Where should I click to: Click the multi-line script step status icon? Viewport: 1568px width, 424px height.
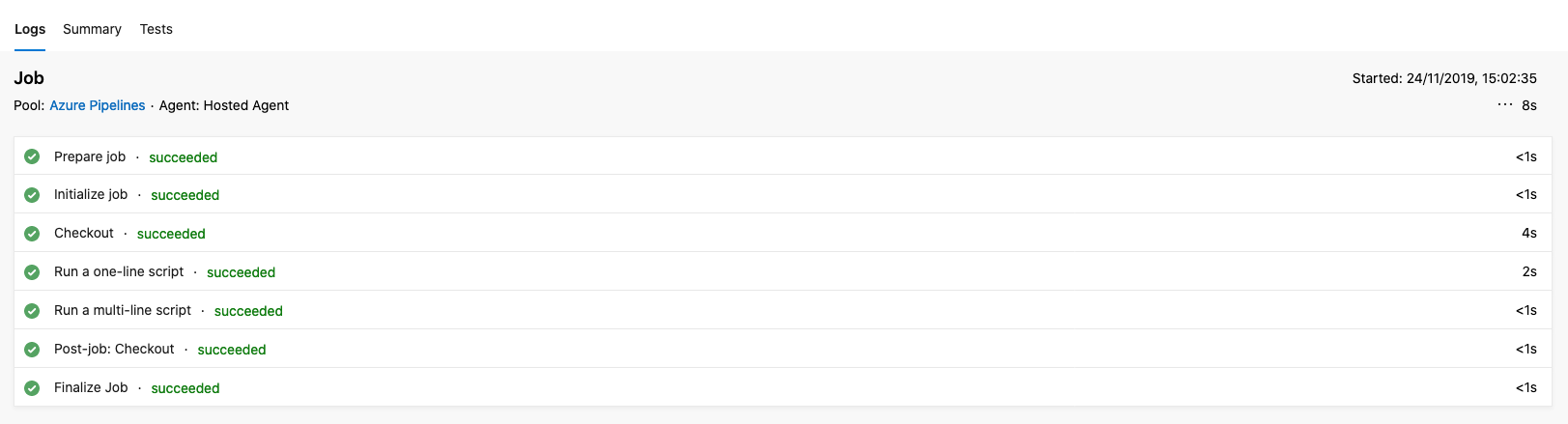32,311
